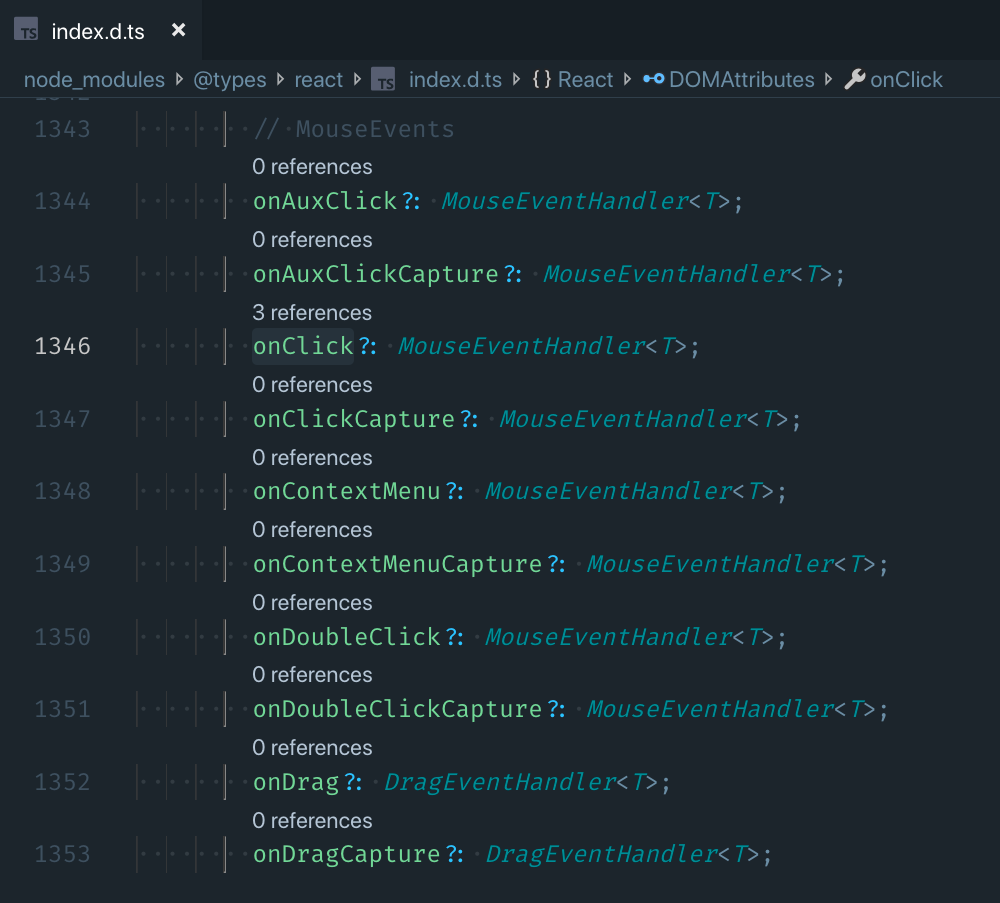1000x903 pixels.
Task: Show references above onContextMenuCapture
Action: tap(312, 530)
